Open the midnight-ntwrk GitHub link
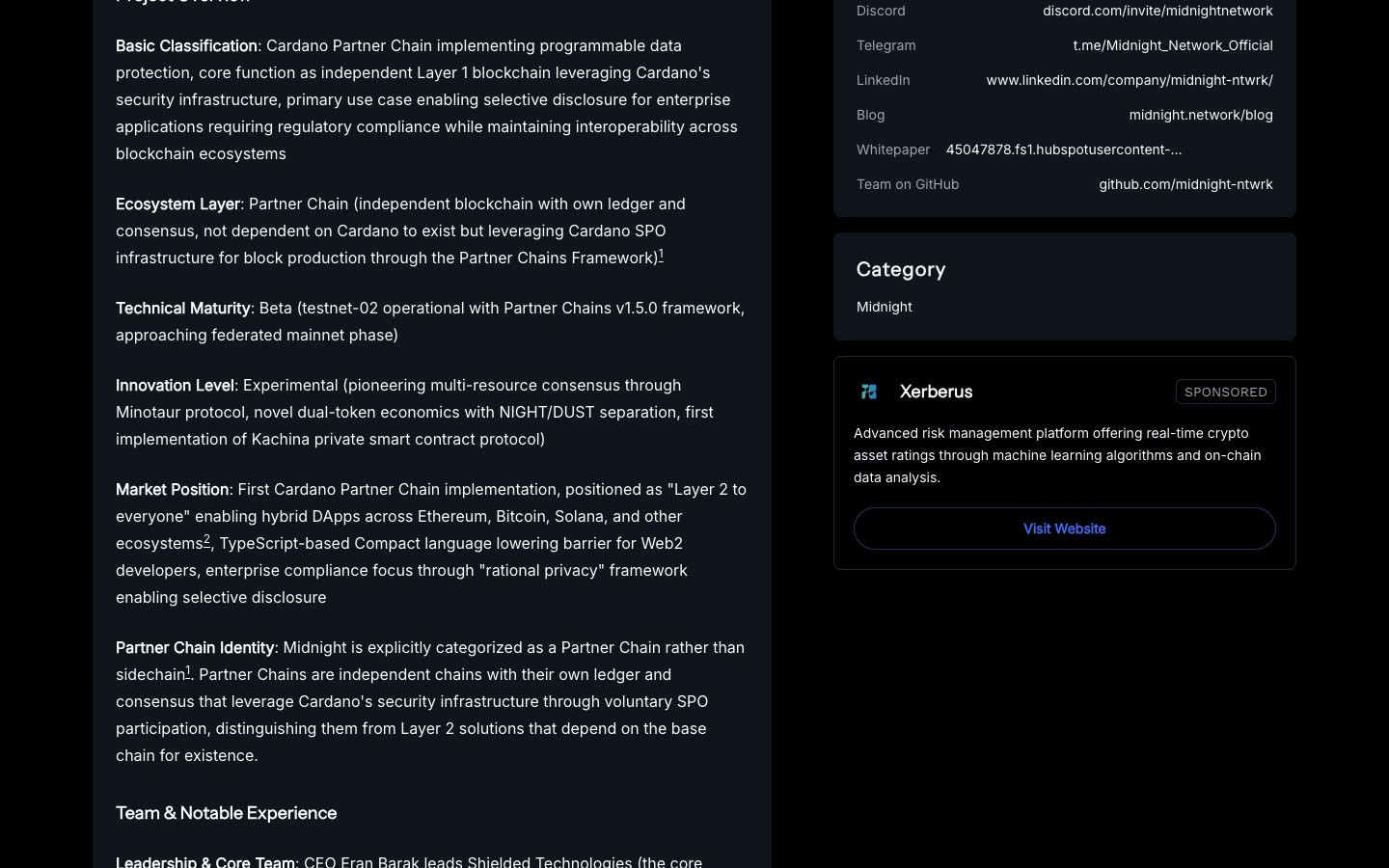This screenshot has height=868, width=1389. point(1185,184)
